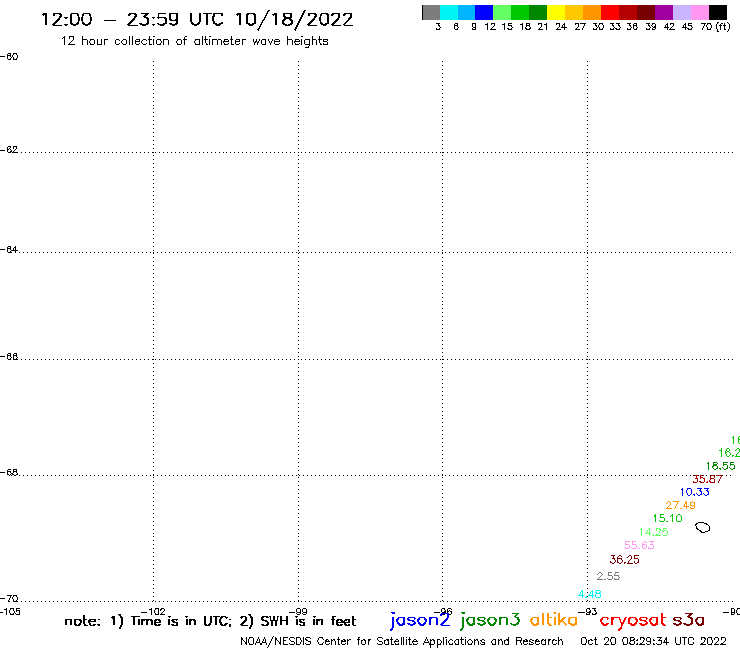Click the orange wave height value 27.49
The image size is (740, 650).
(681, 505)
